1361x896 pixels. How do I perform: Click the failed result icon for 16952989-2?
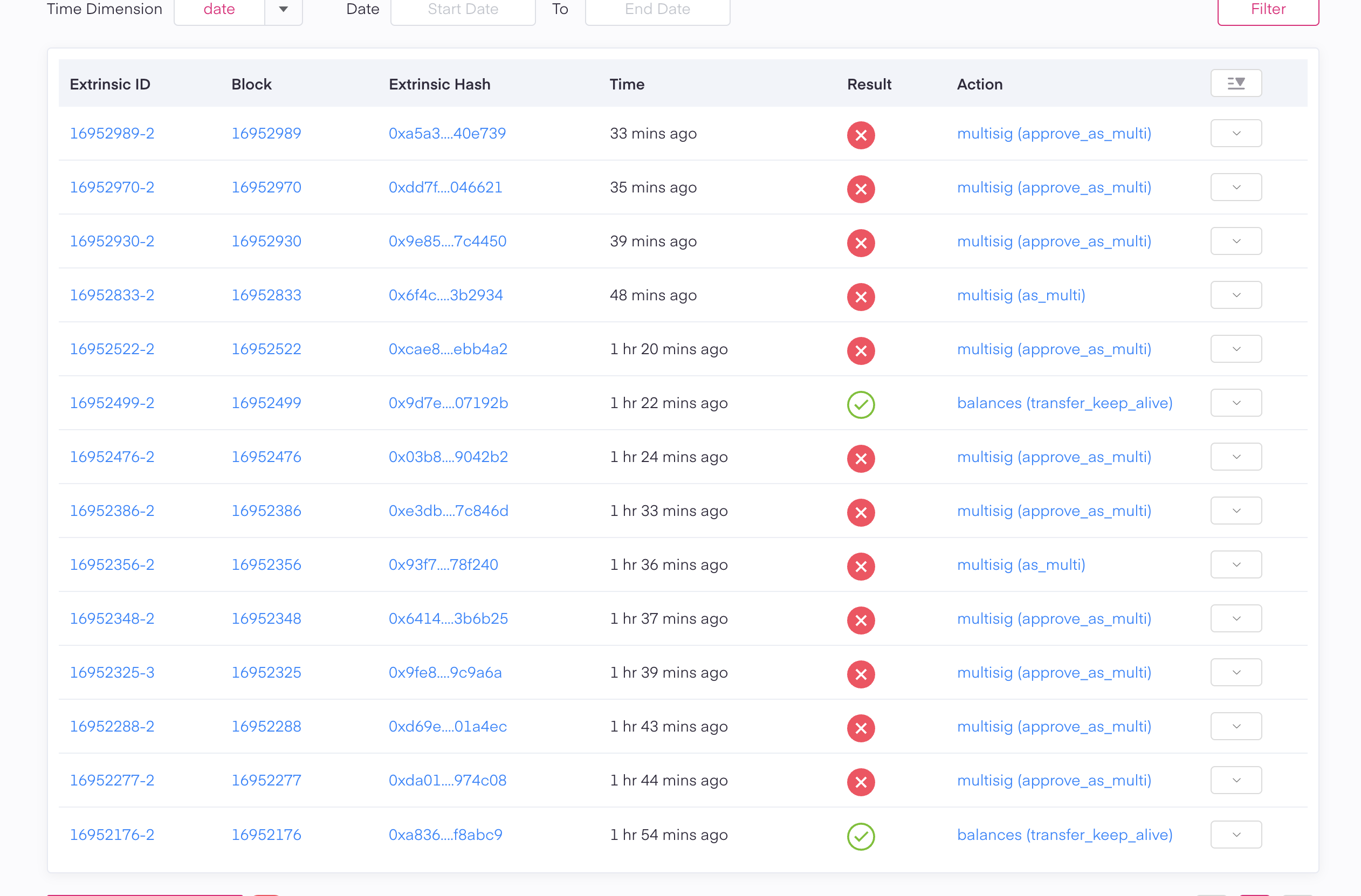click(x=861, y=135)
